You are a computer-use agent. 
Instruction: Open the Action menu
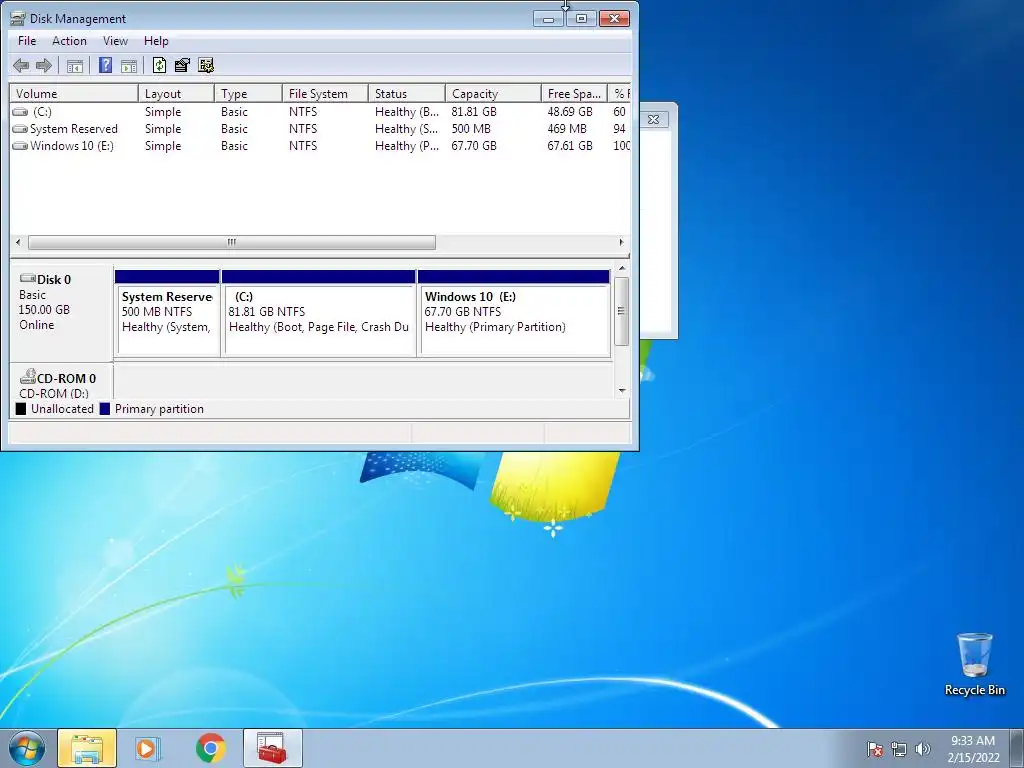tap(69, 40)
